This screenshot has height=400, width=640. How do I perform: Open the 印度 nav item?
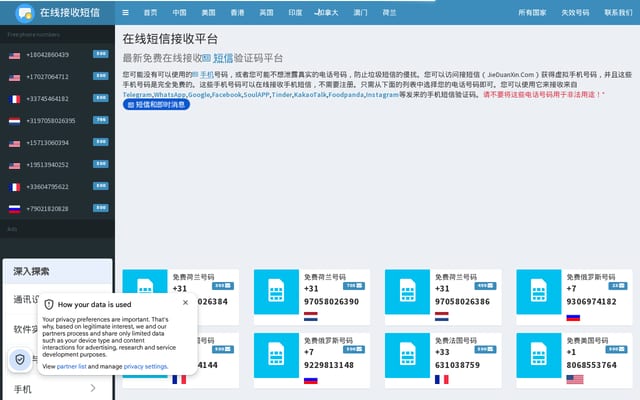(295, 13)
